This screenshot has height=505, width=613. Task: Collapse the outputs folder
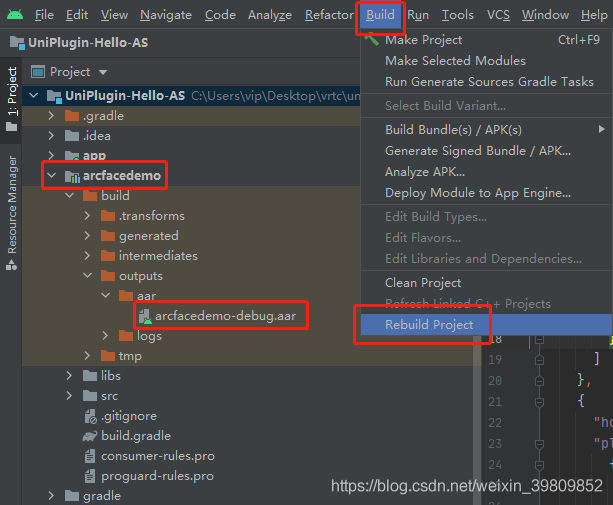pyautogui.click(x=88, y=276)
